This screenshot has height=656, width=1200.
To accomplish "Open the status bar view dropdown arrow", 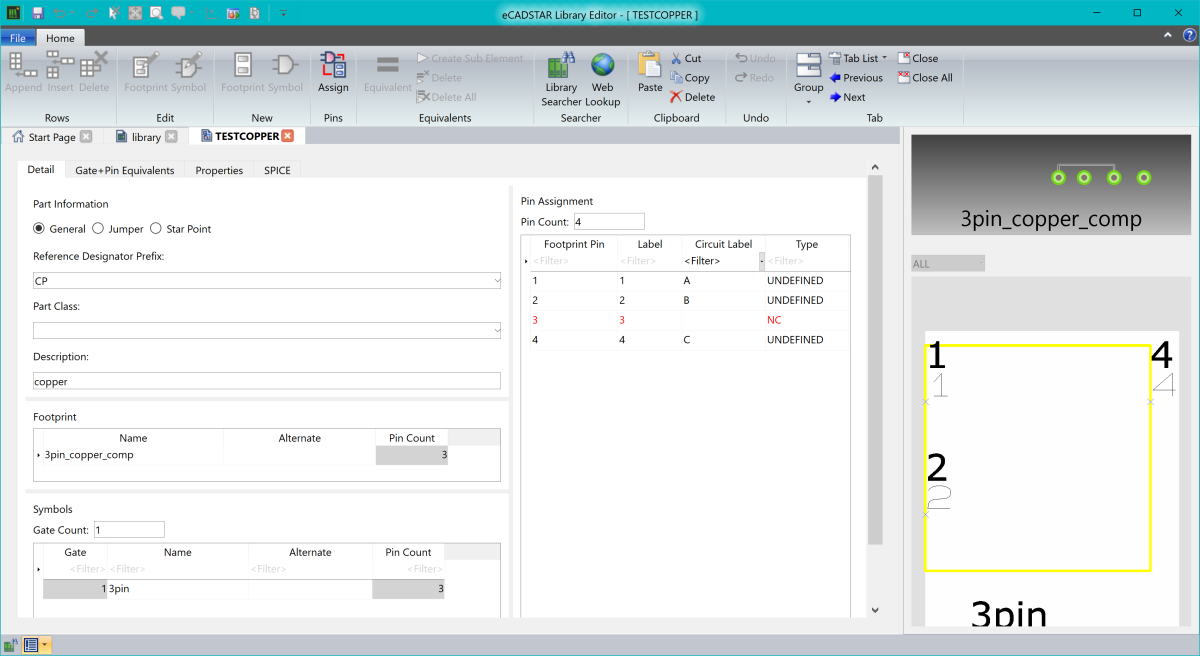I will tap(46, 645).
